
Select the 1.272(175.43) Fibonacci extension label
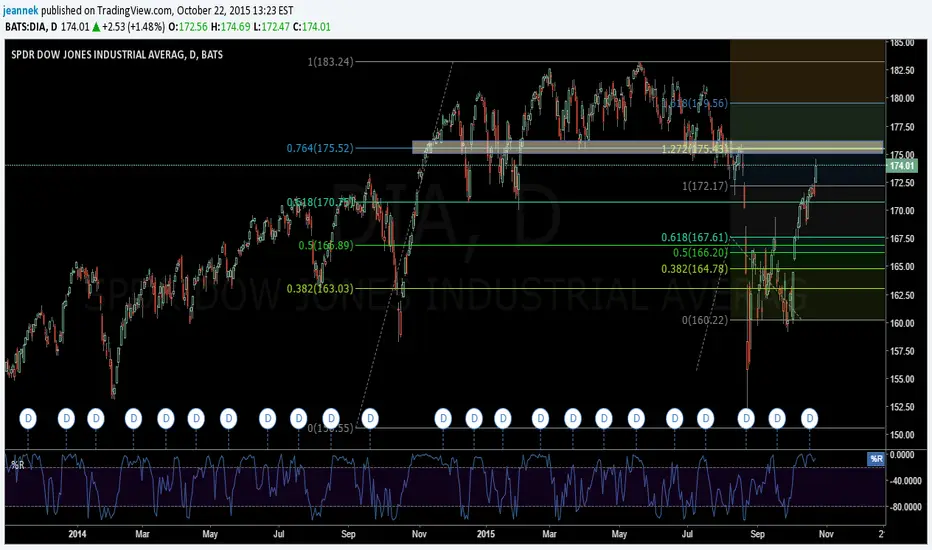tap(695, 149)
